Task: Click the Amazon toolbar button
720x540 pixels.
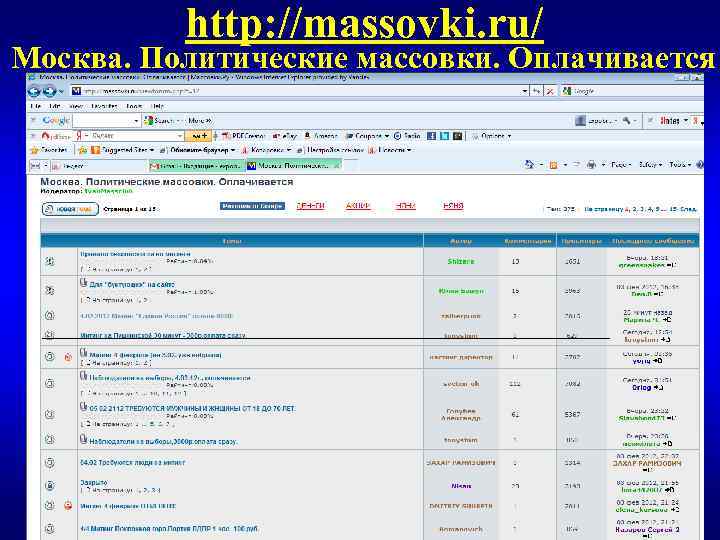Action: [321, 136]
